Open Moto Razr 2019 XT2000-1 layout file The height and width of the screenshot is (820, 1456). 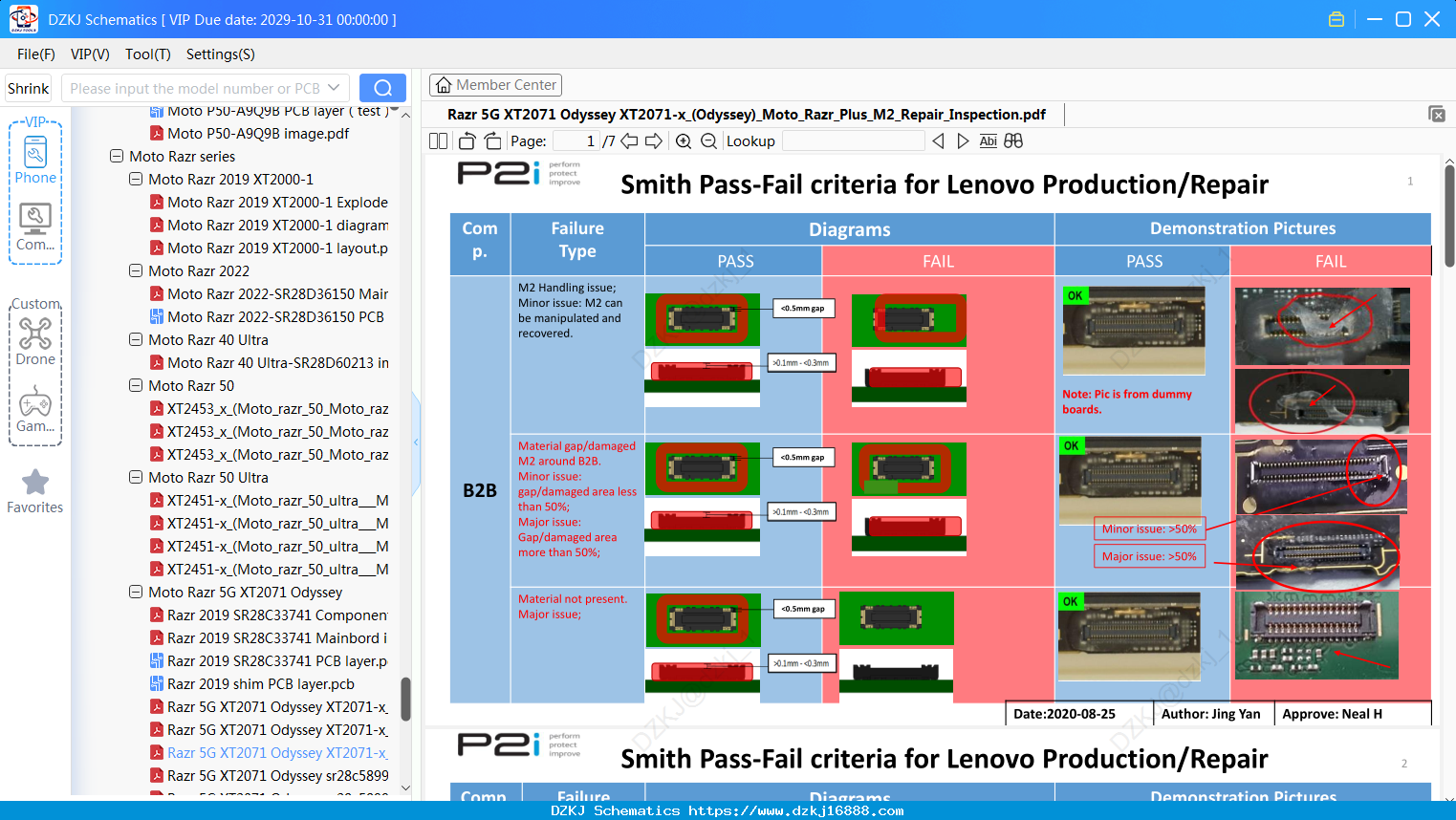pyautogui.click(x=269, y=248)
